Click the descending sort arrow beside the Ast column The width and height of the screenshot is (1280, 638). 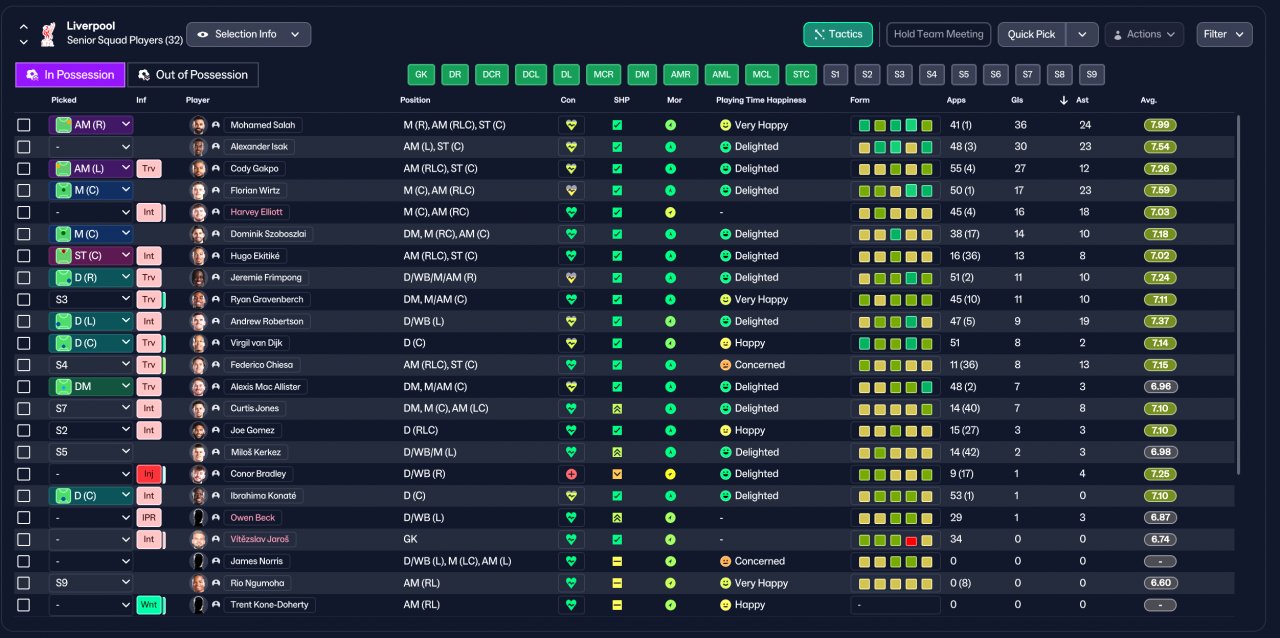(x=1064, y=100)
